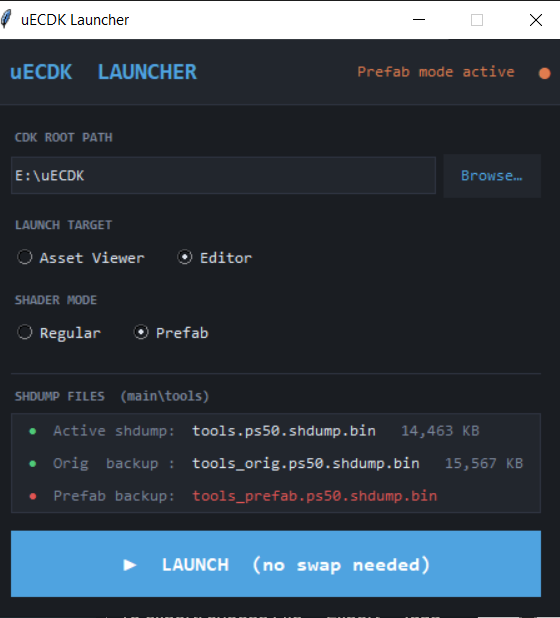Focus the CDK root path field

(x=223, y=175)
